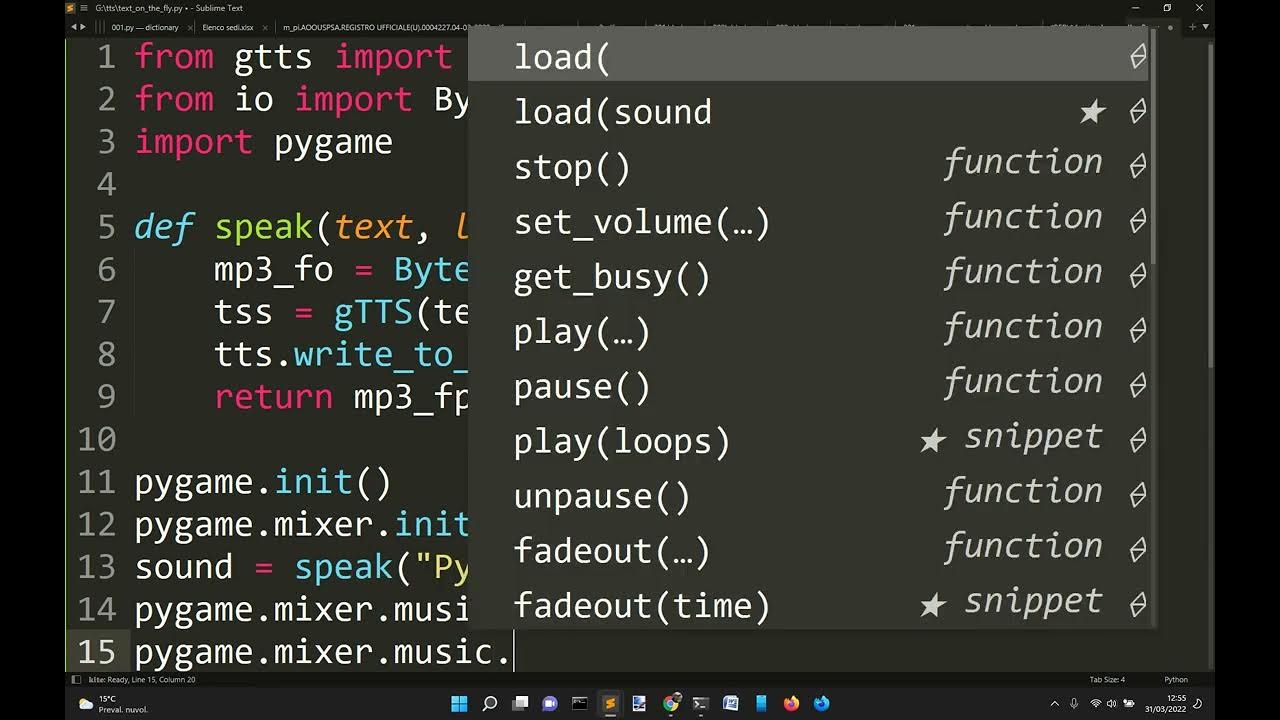This screenshot has width=1280, height=720.
Task: Pick set_volume(…) from autocomplete
Action: click(x=808, y=222)
